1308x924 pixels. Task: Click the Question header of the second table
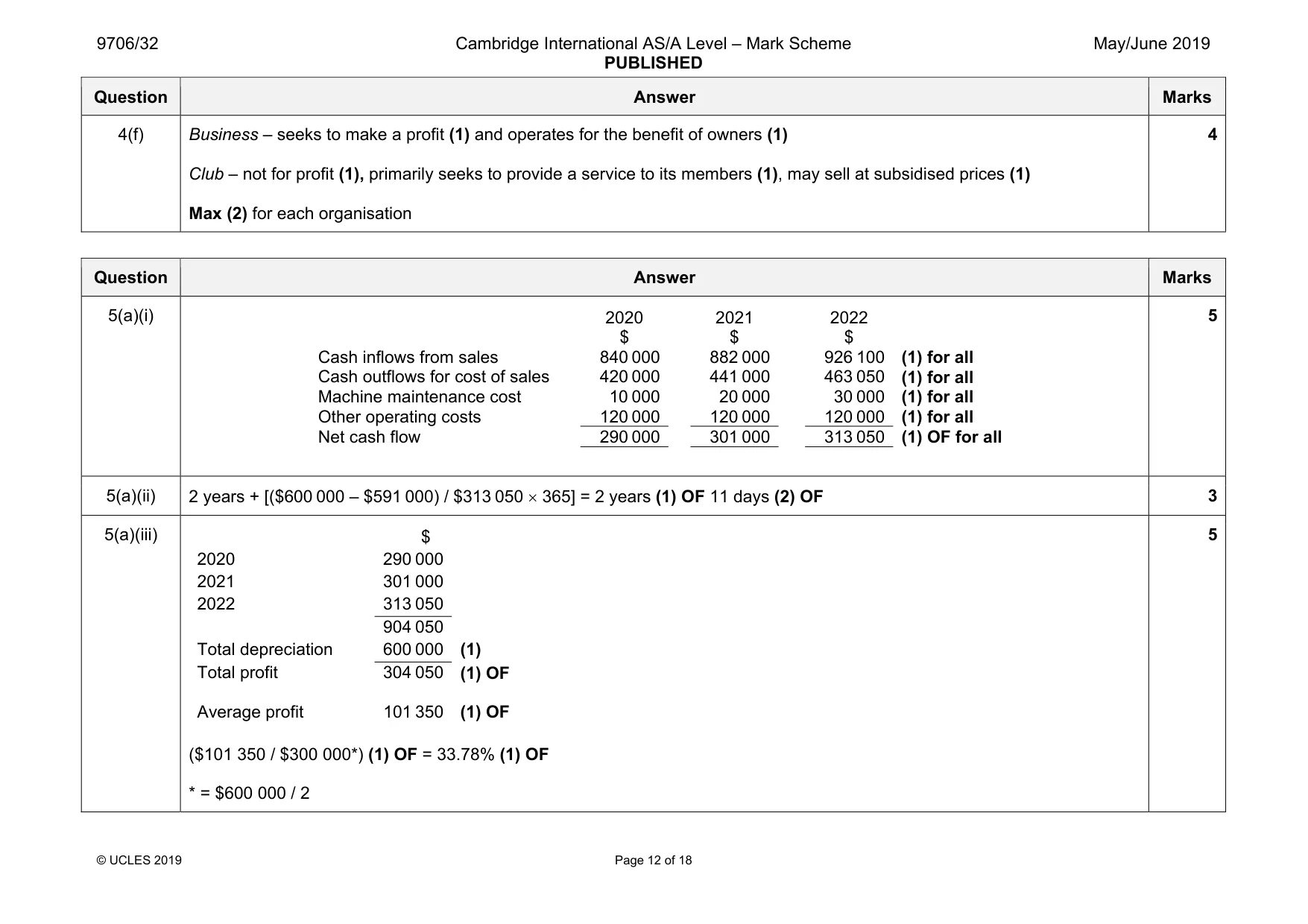(130, 277)
